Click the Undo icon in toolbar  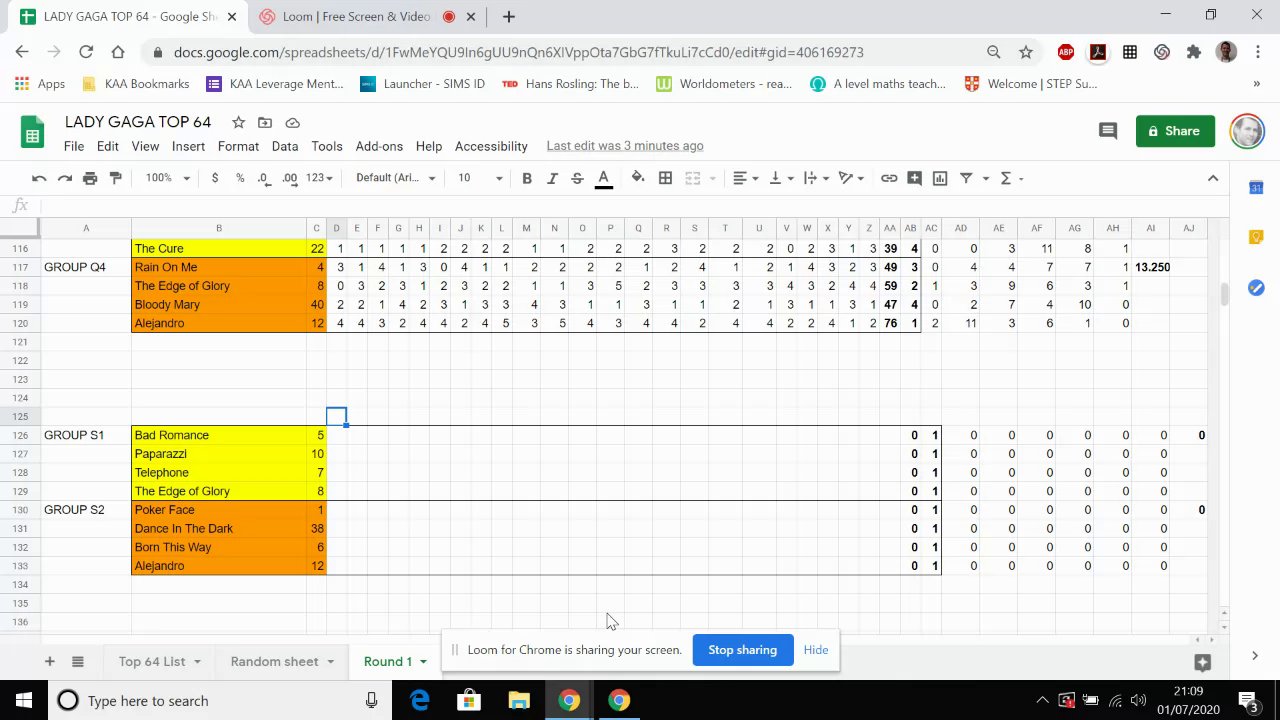click(x=39, y=178)
